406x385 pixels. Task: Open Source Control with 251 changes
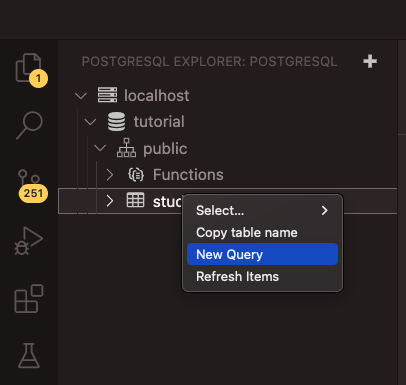pyautogui.click(x=29, y=183)
